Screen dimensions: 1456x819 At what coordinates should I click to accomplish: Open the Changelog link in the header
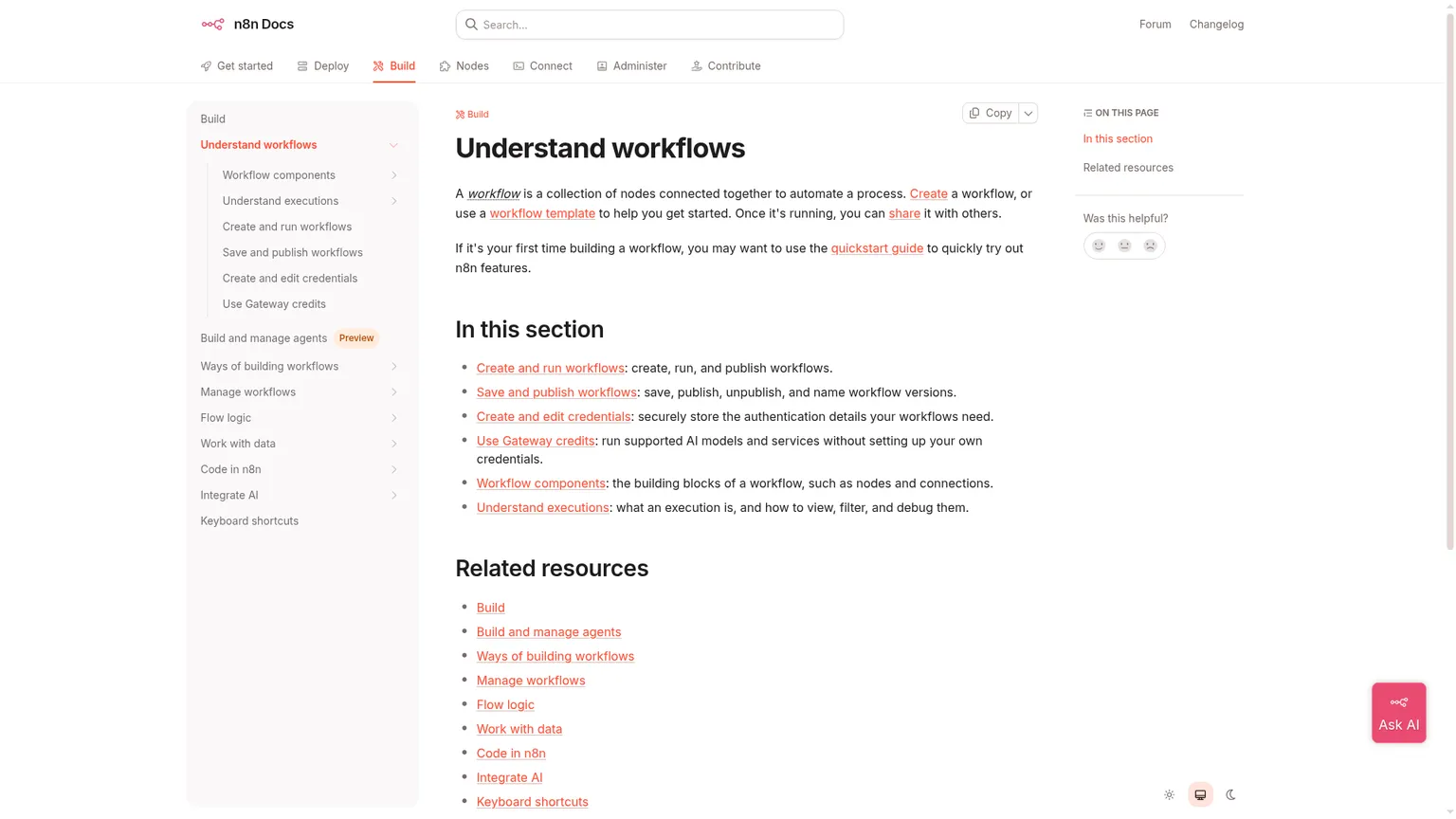[1216, 25]
